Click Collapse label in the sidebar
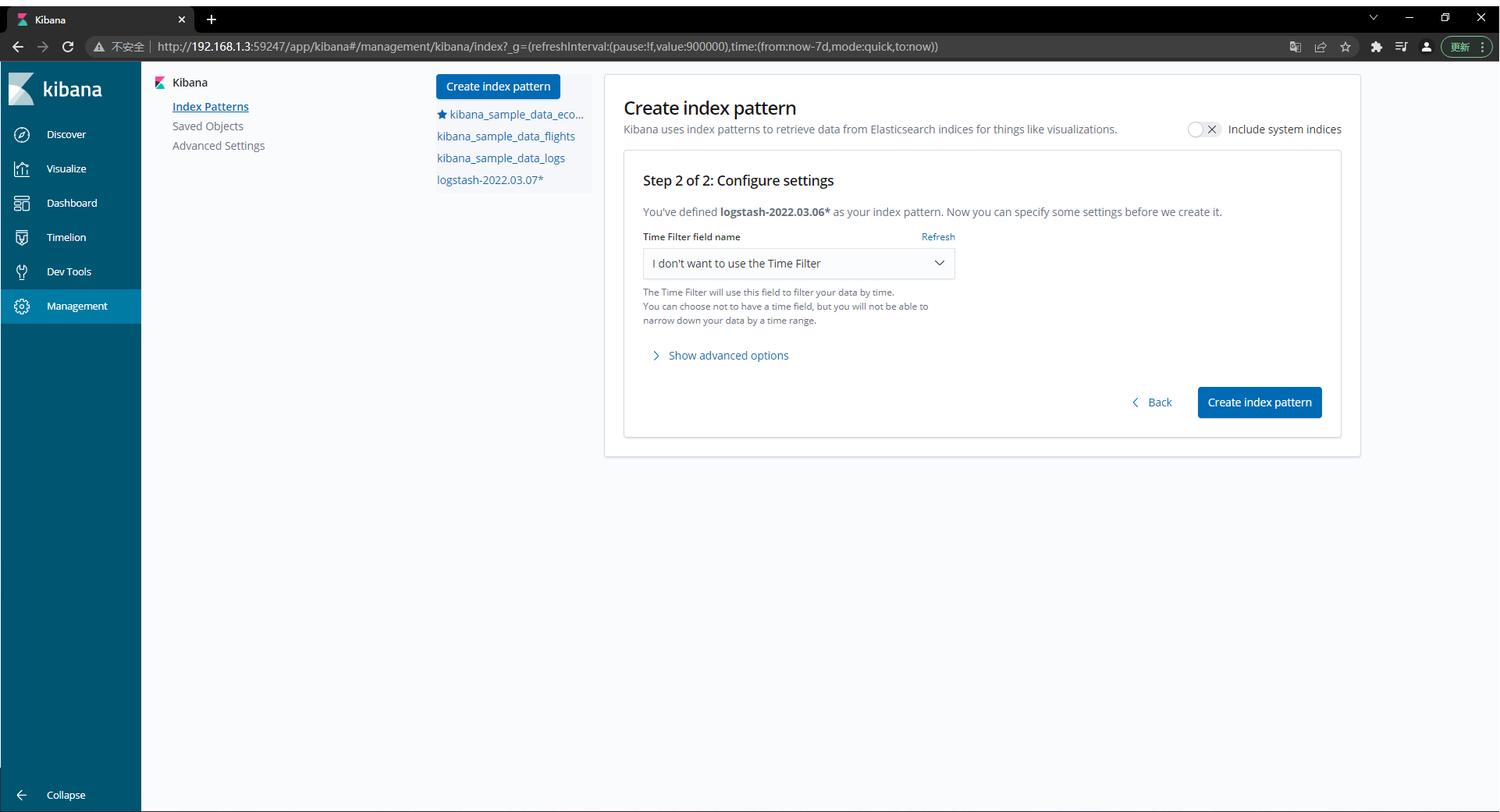Image resolution: width=1500 pixels, height=812 pixels. tap(66, 796)
